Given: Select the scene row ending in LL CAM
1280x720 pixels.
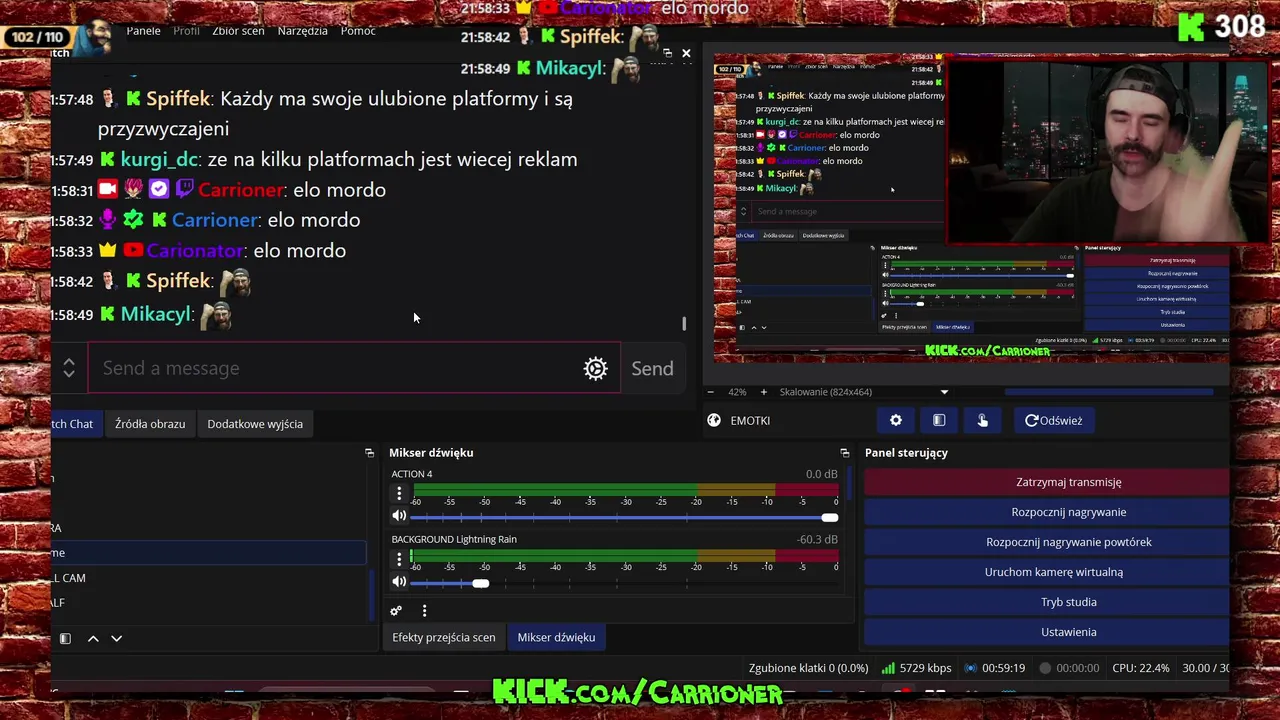Looking at the screenshot, I should (x=209, y=578).
